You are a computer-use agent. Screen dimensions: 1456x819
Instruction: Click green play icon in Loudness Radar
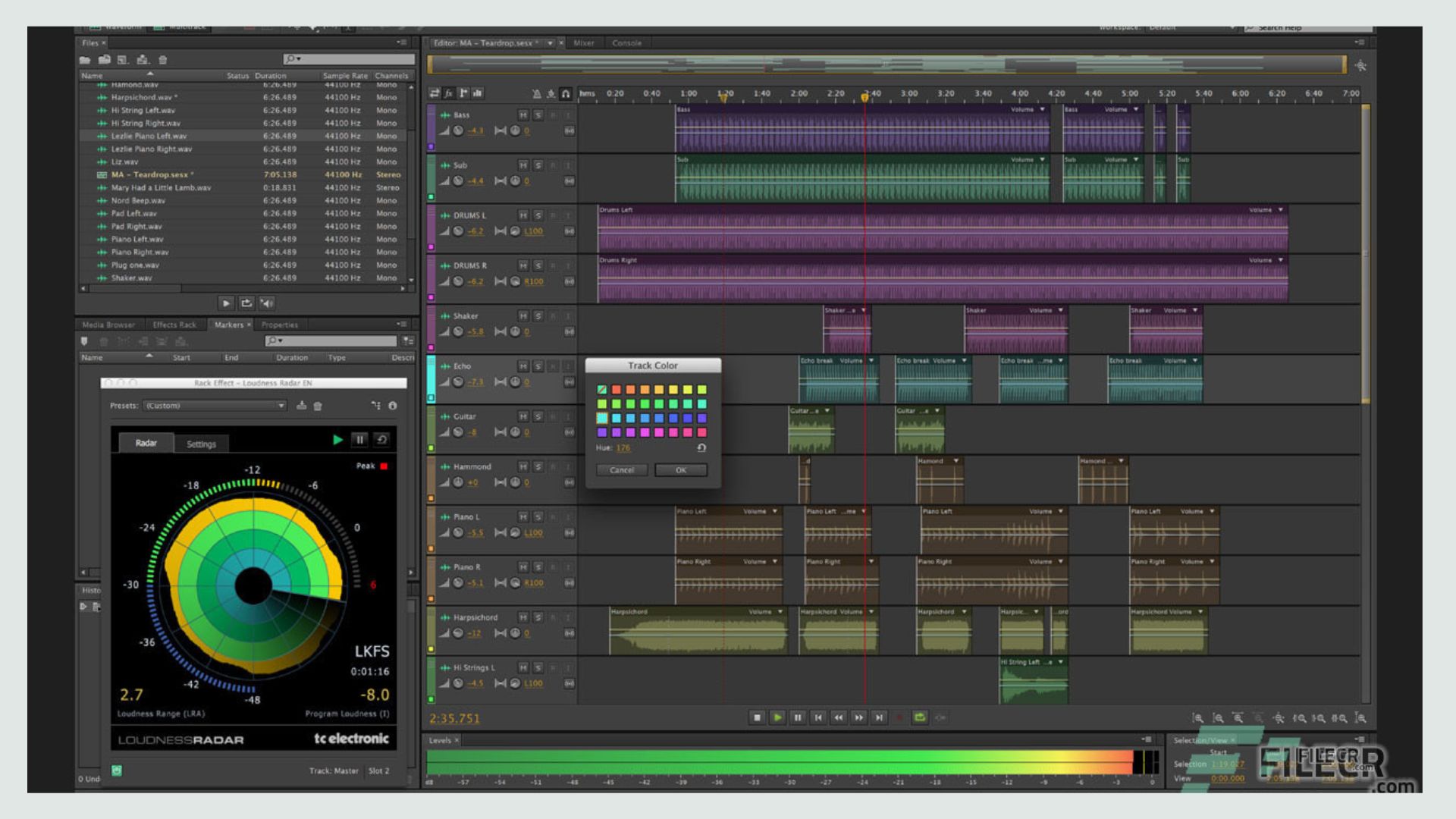[337, 440]
